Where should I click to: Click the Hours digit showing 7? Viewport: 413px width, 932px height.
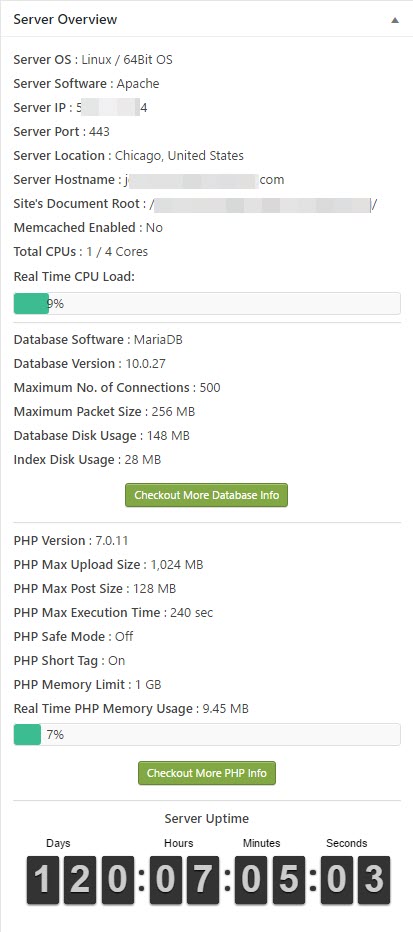[x=203, y=880]
